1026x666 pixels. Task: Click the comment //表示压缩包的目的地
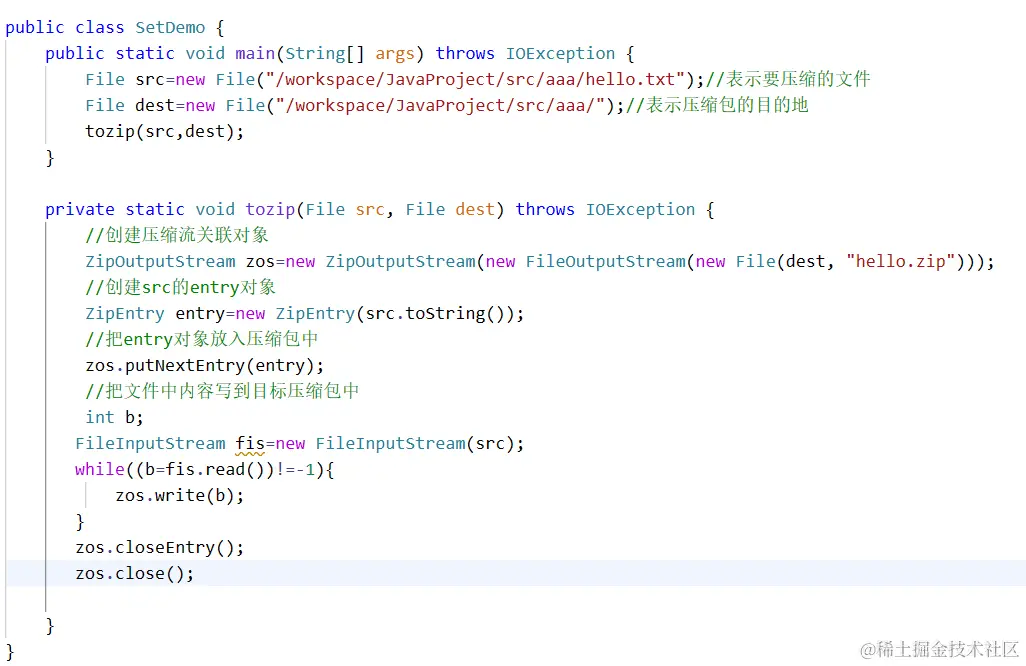point(717,105)
